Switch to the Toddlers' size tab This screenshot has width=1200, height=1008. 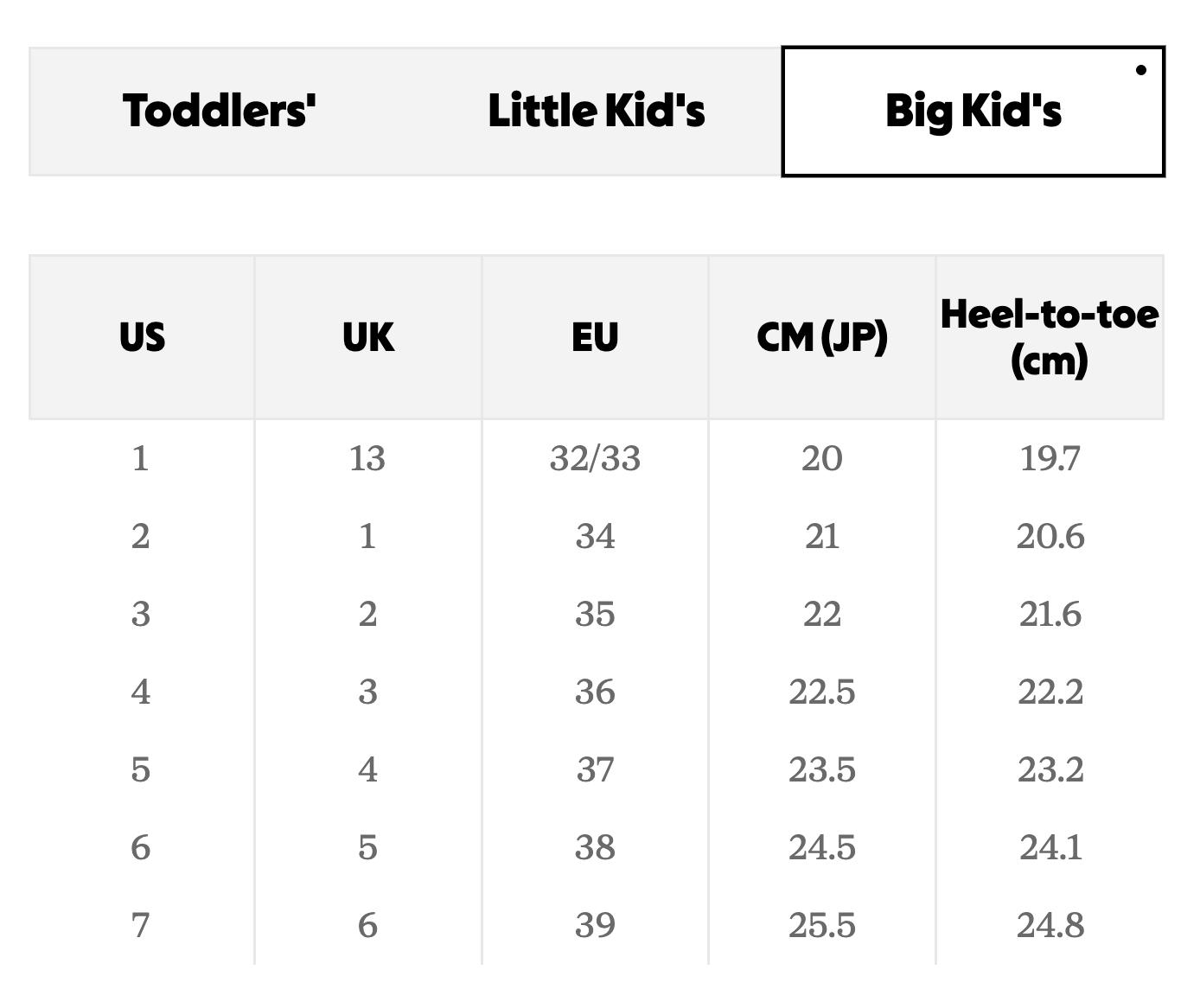pos(220,111)
